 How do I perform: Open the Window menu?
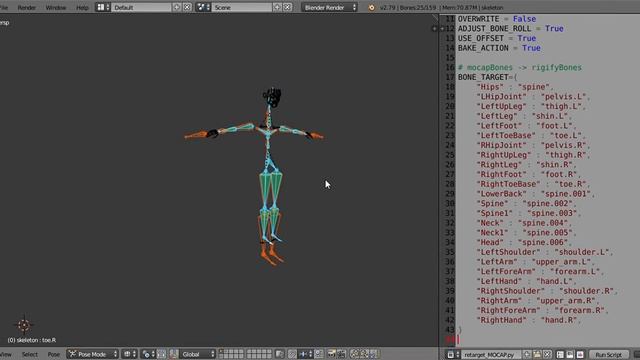pos(56,7)
